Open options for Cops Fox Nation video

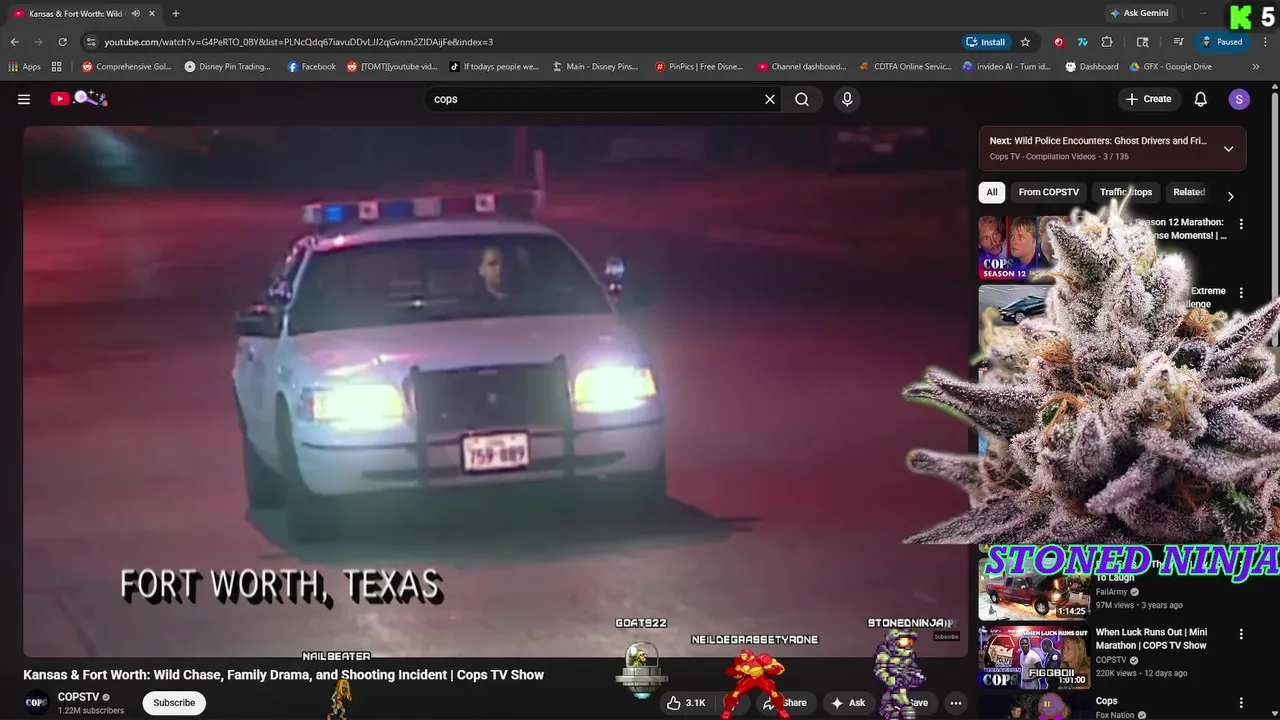(1241, 703)
